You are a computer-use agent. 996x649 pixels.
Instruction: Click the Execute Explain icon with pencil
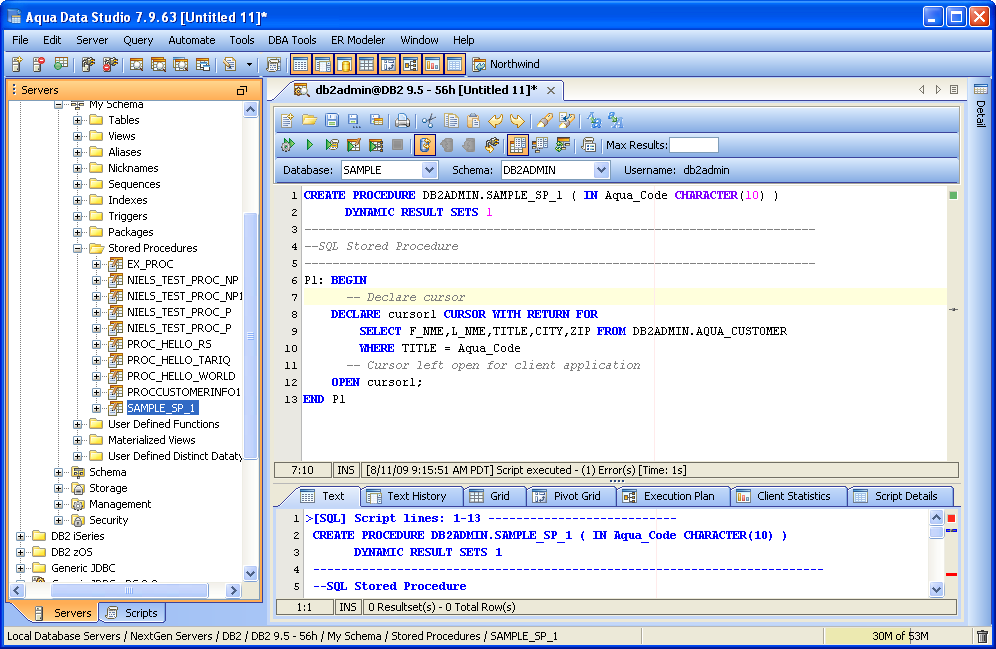[x=354, y=145]
